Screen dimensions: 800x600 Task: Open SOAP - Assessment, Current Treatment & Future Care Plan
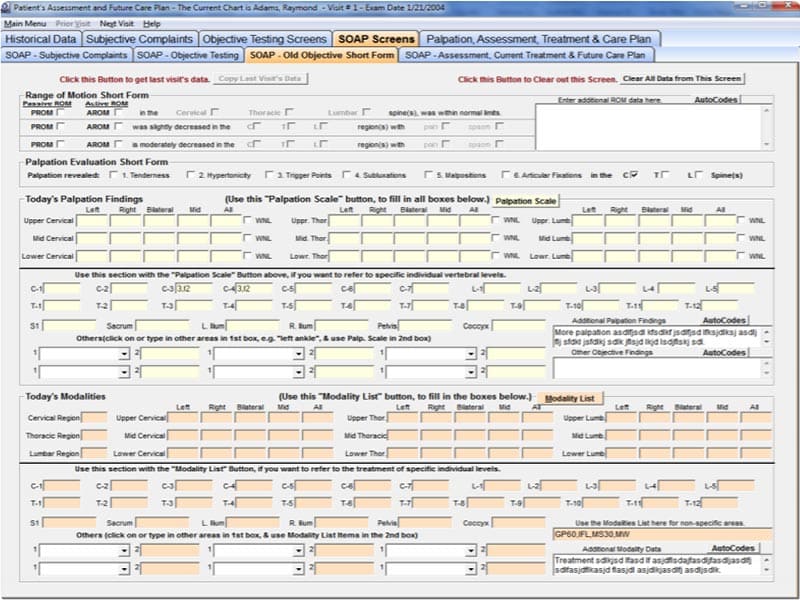[525, 55]
